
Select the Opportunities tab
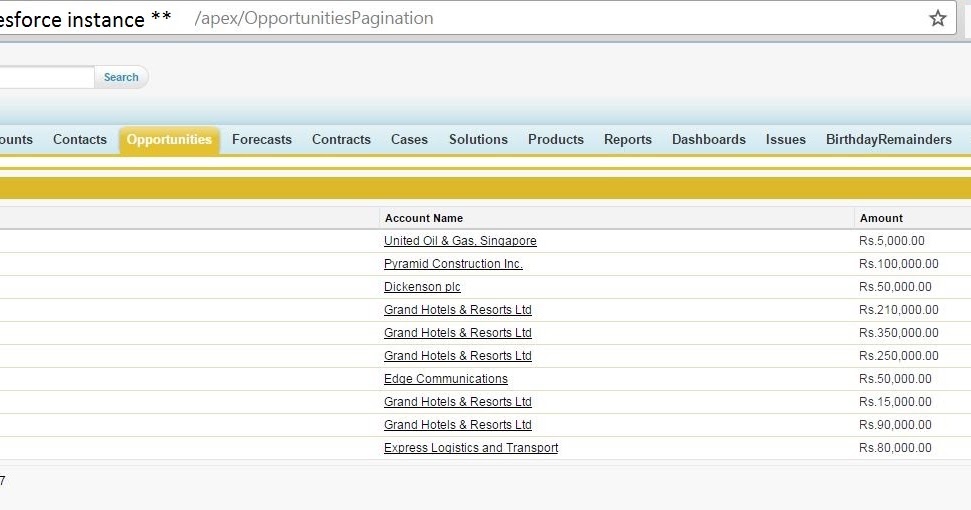[x=169, y=140]
